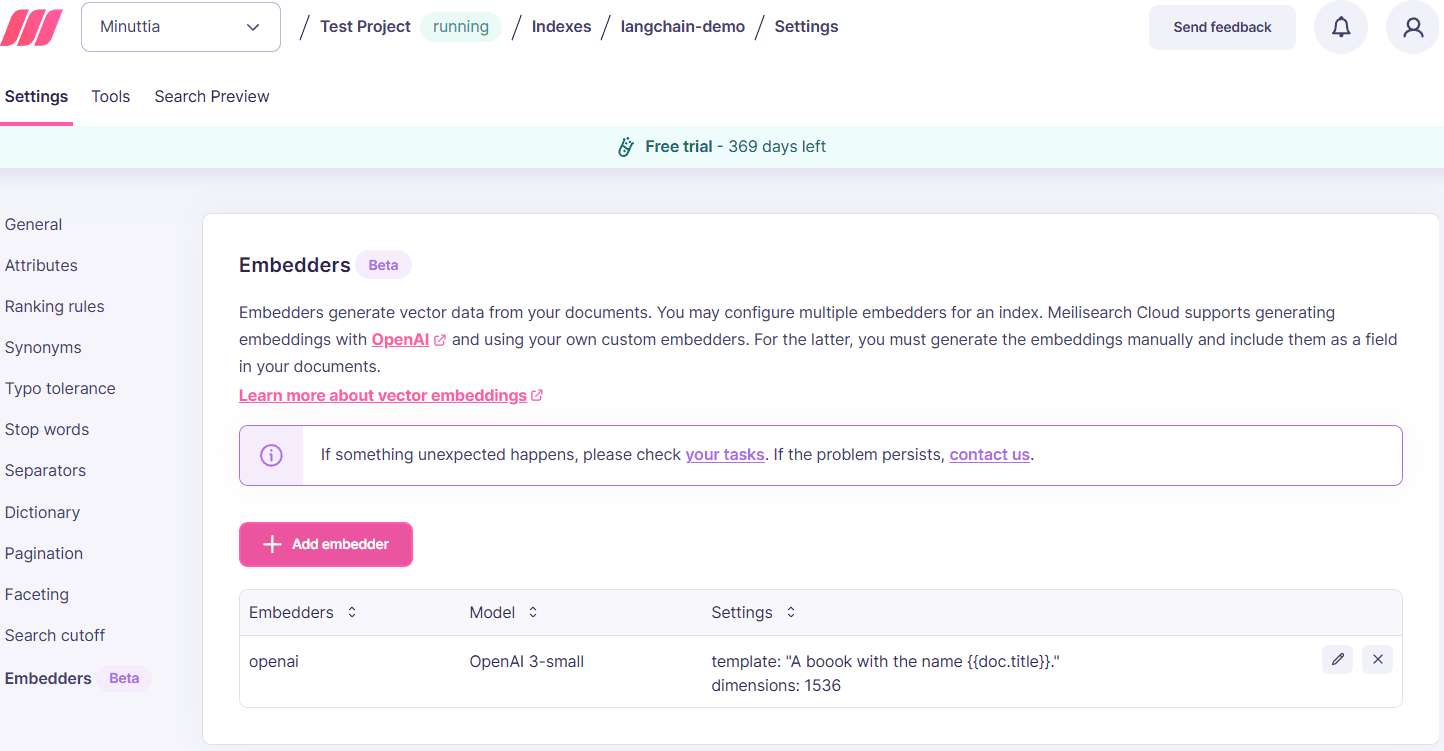Screen dimensions: 1444x751
Task: Open the notifications bell
Action: [1340, 27]
